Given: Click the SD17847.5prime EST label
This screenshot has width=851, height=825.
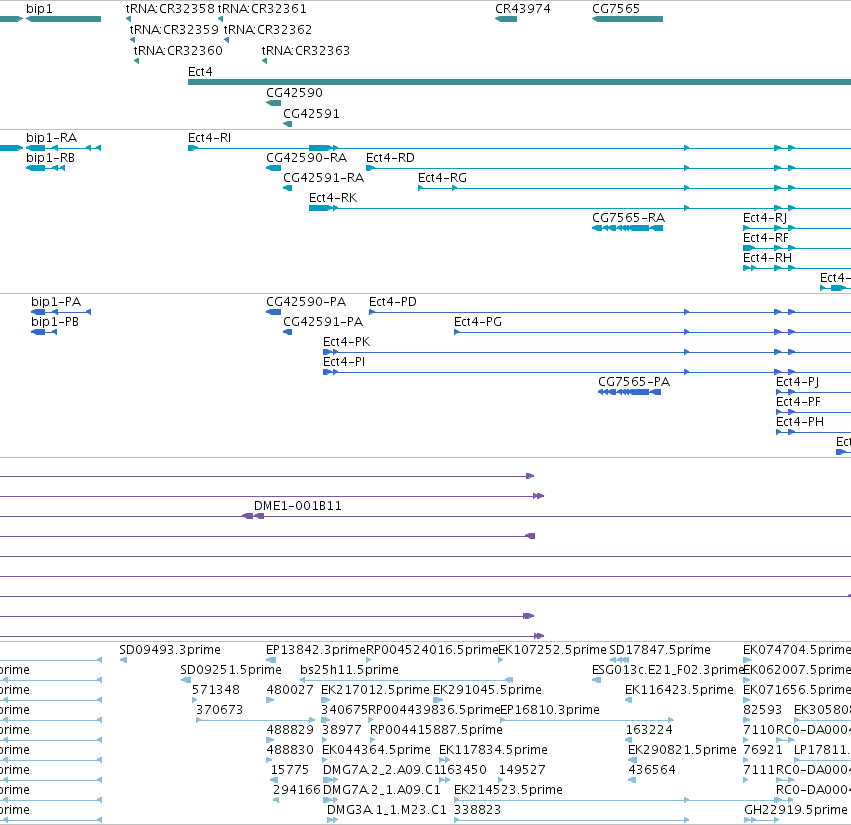Looking at the screenshot, I should [660, 650].
